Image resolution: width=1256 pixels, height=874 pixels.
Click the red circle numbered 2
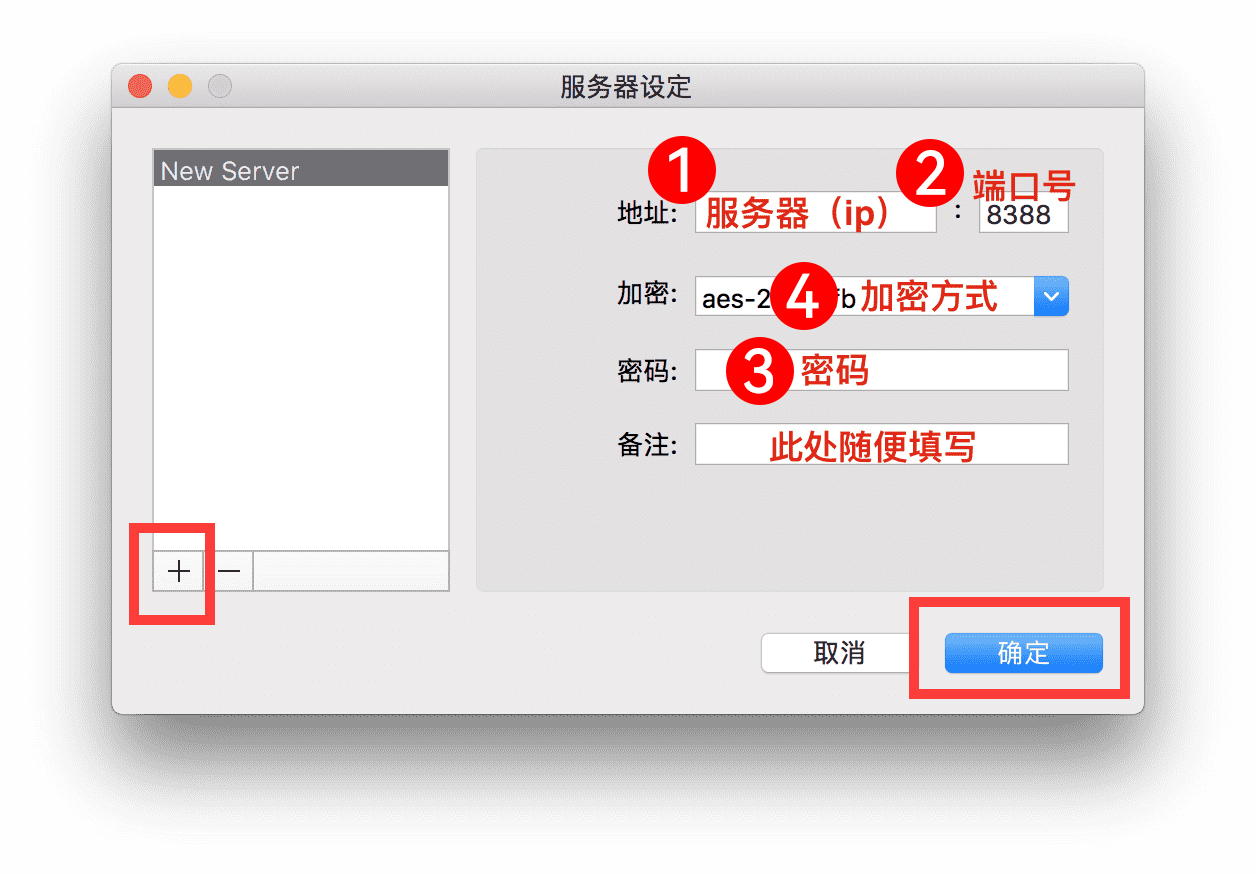tap(928, 174)
